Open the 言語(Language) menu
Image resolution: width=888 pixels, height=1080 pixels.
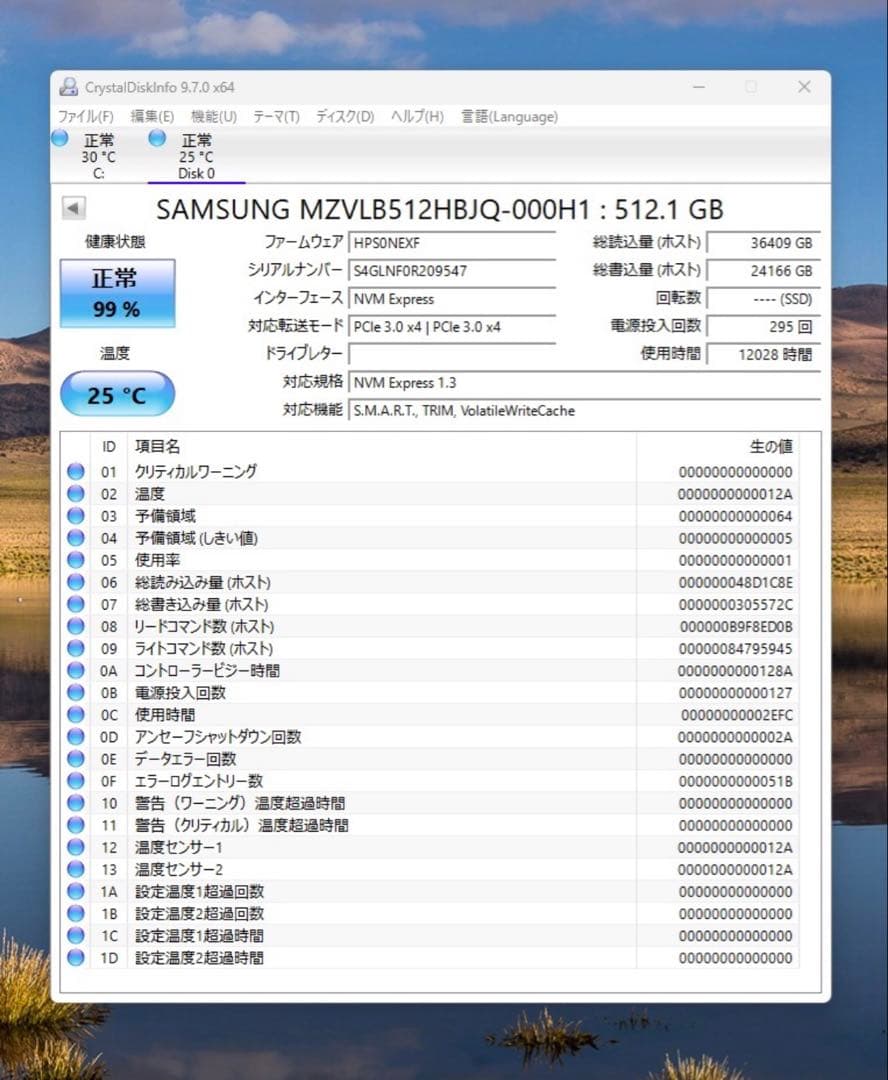pos(509,116)
